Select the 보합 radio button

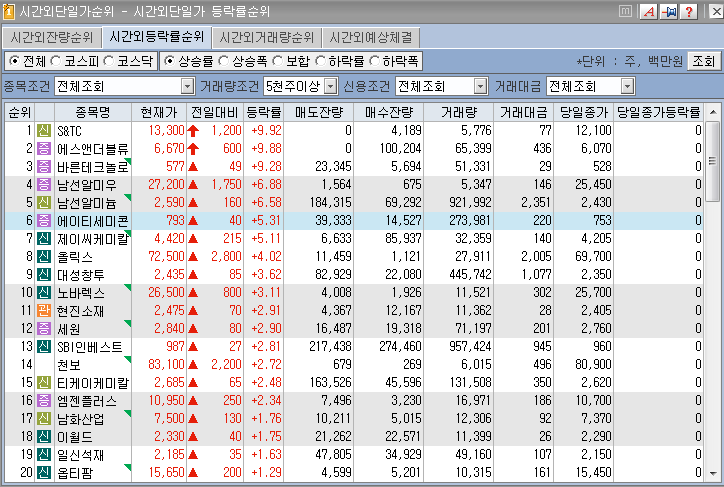(278, 61)
